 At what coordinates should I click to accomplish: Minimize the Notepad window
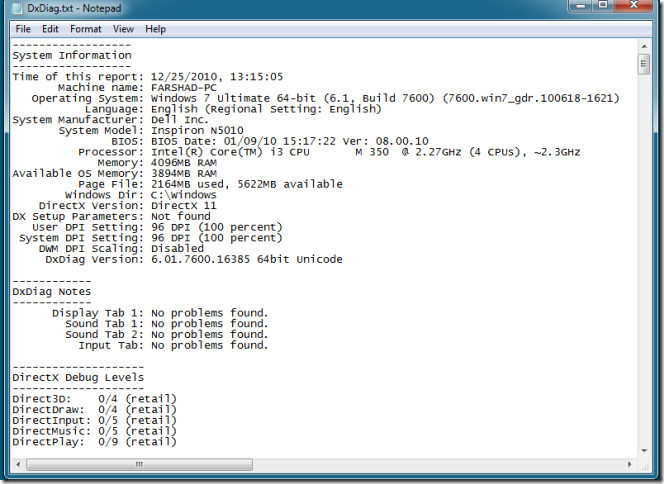point(580,5)
